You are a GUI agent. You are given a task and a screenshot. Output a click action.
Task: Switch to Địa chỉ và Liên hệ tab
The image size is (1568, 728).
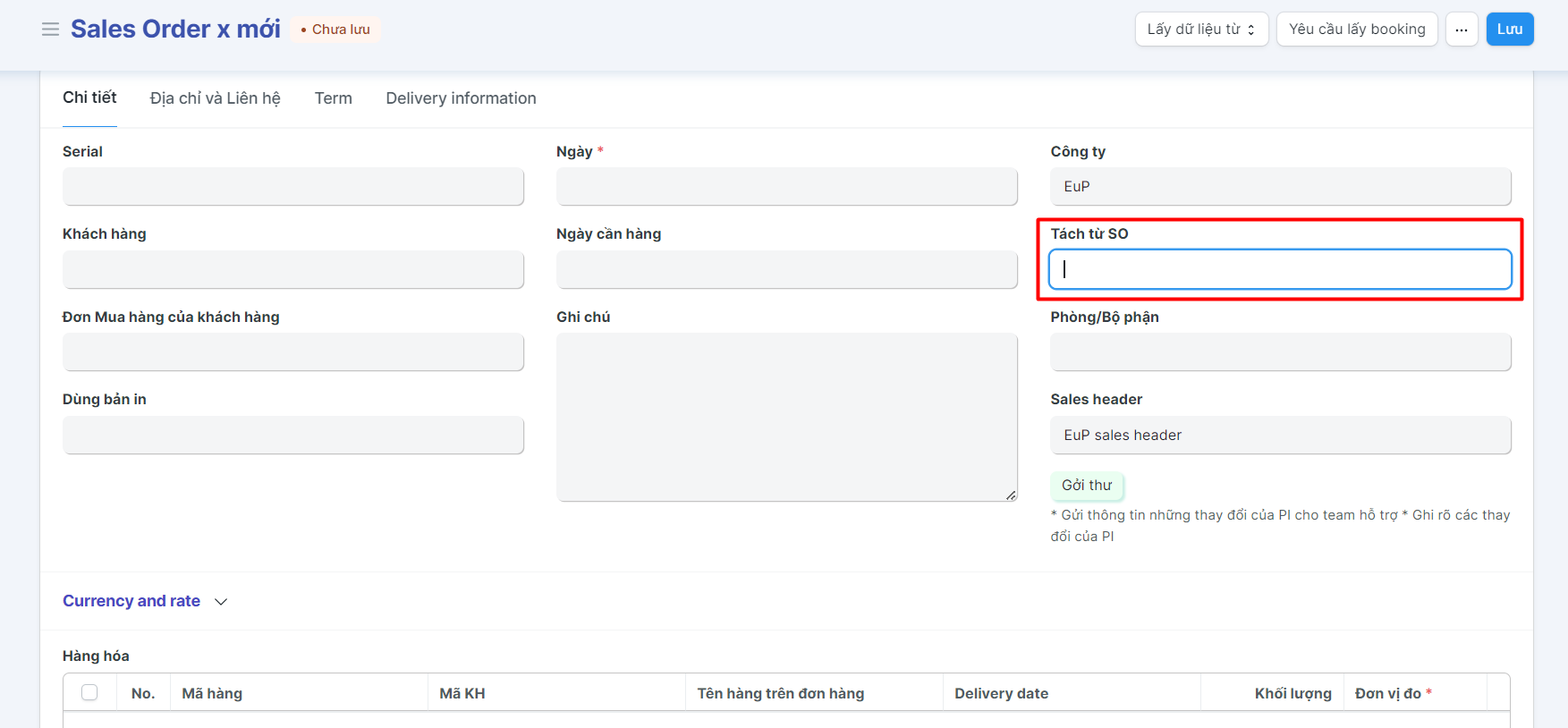click(x=215, y=98)
